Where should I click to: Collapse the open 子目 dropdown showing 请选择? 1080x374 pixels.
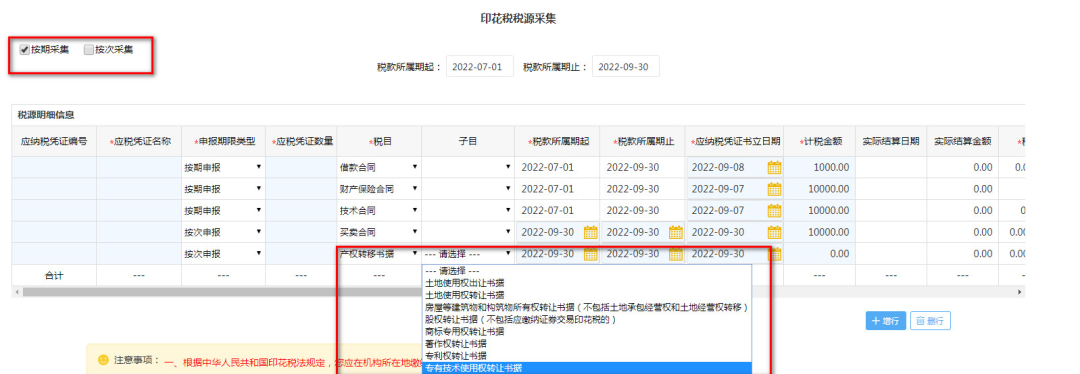468,253
